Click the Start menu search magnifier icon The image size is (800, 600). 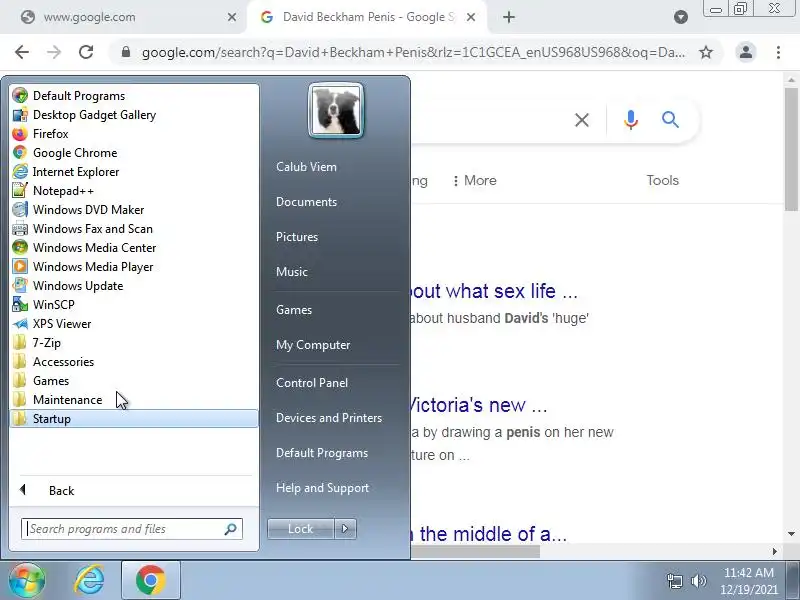[231, 529]
